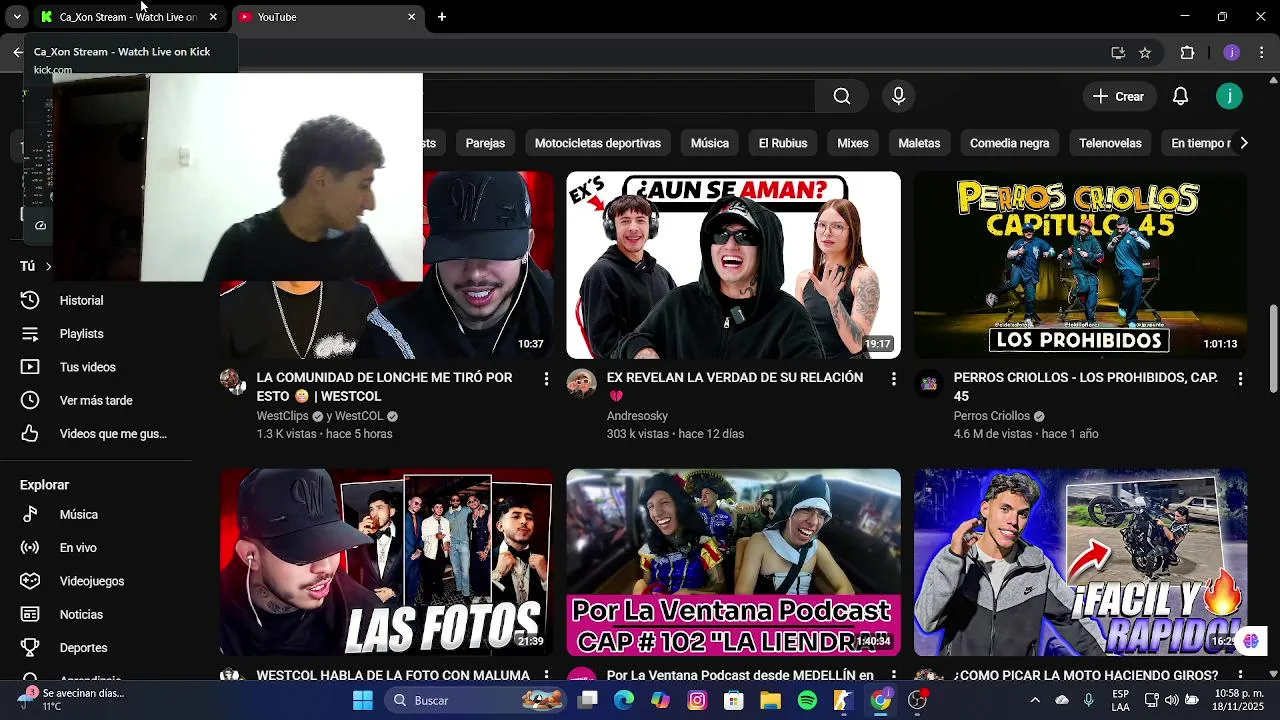
Task: Filter by Motocicletas deportivas chip
Action: [598, 143]
